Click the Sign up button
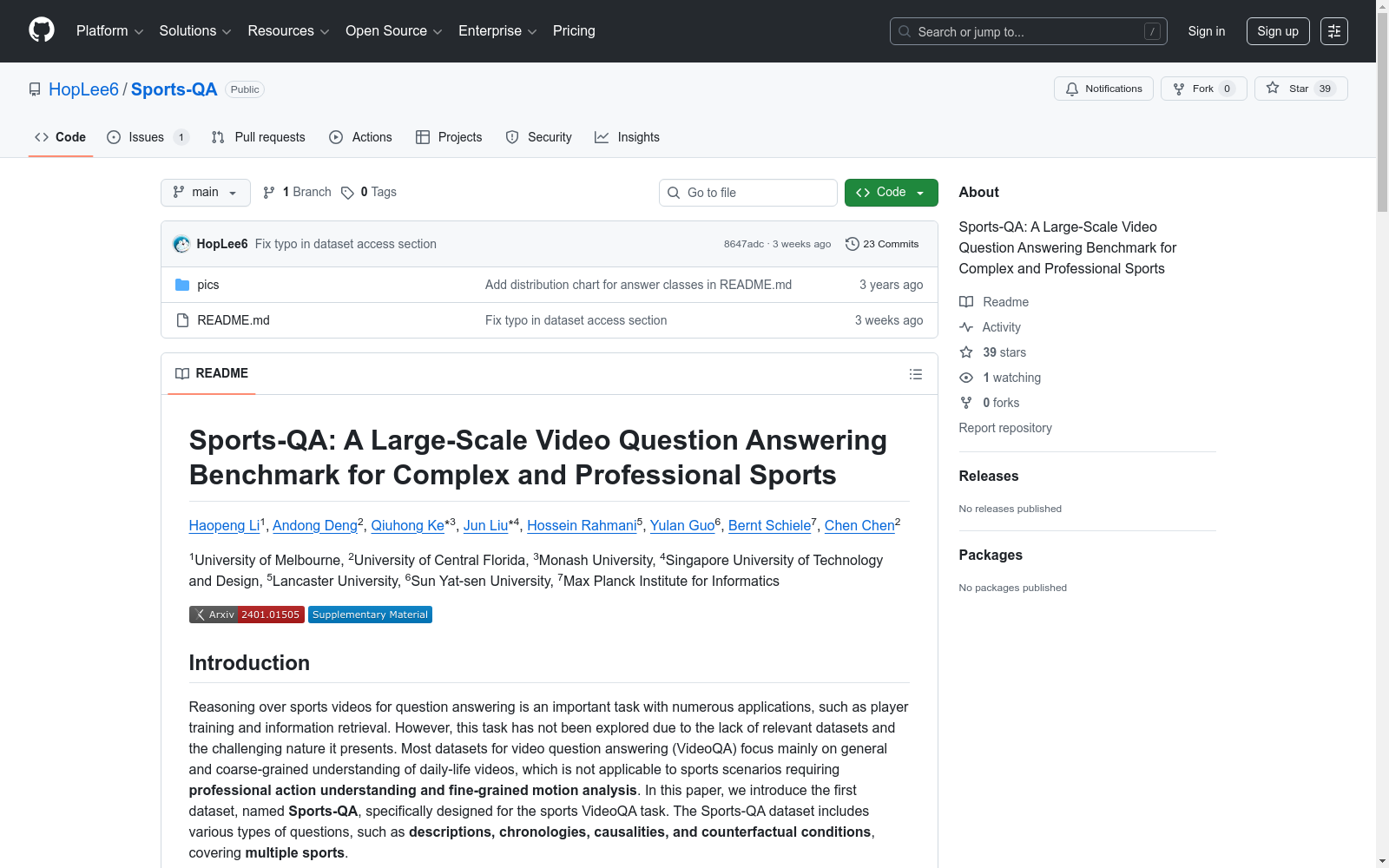Screen dimensions: 1389x868 [x=1278, y=31]
